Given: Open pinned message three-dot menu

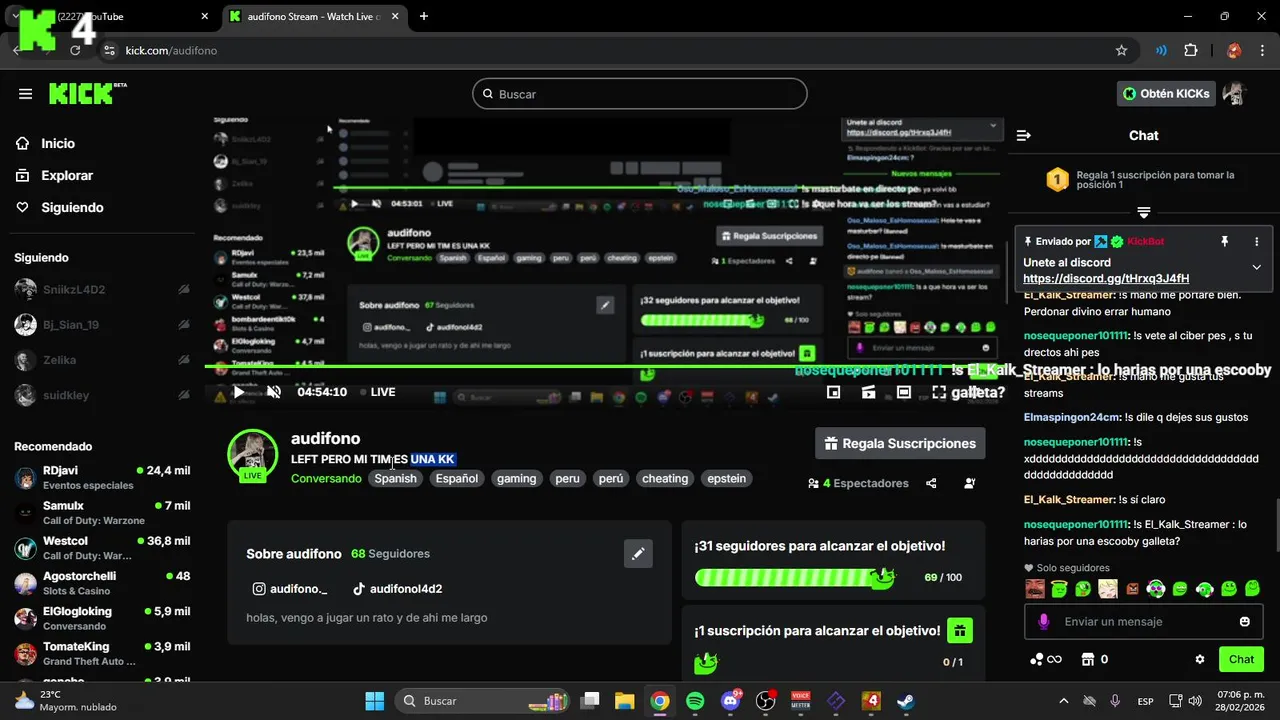Looking at the screenshot, I should point(1257,241).
